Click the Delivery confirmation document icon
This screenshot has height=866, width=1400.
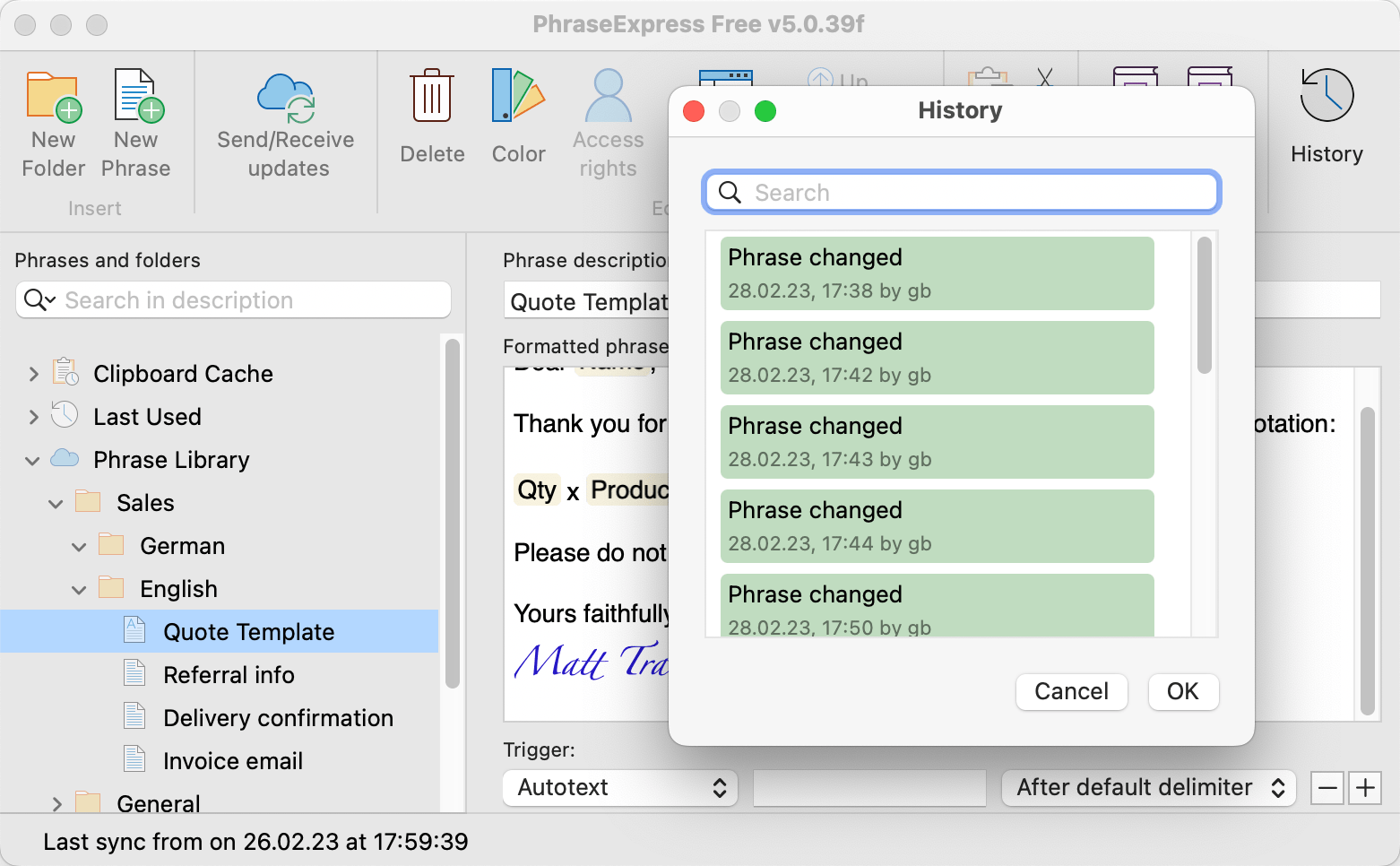[x=134, y=716]
